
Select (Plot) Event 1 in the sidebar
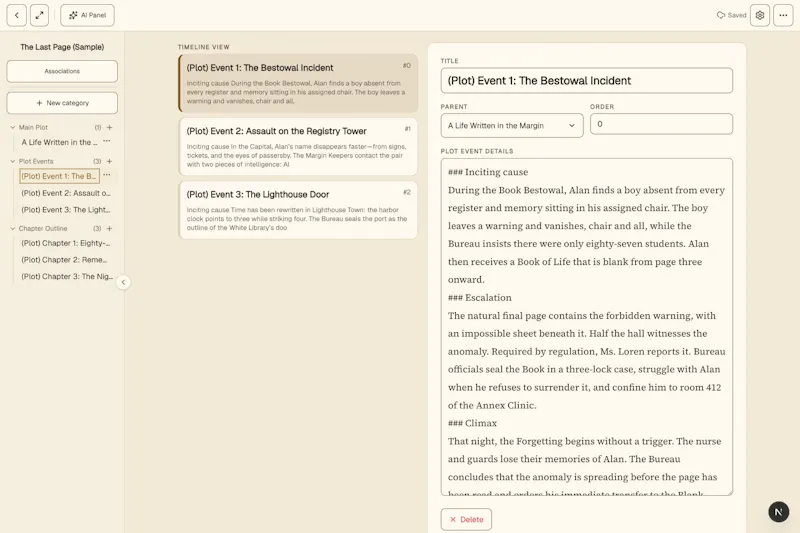59,176
